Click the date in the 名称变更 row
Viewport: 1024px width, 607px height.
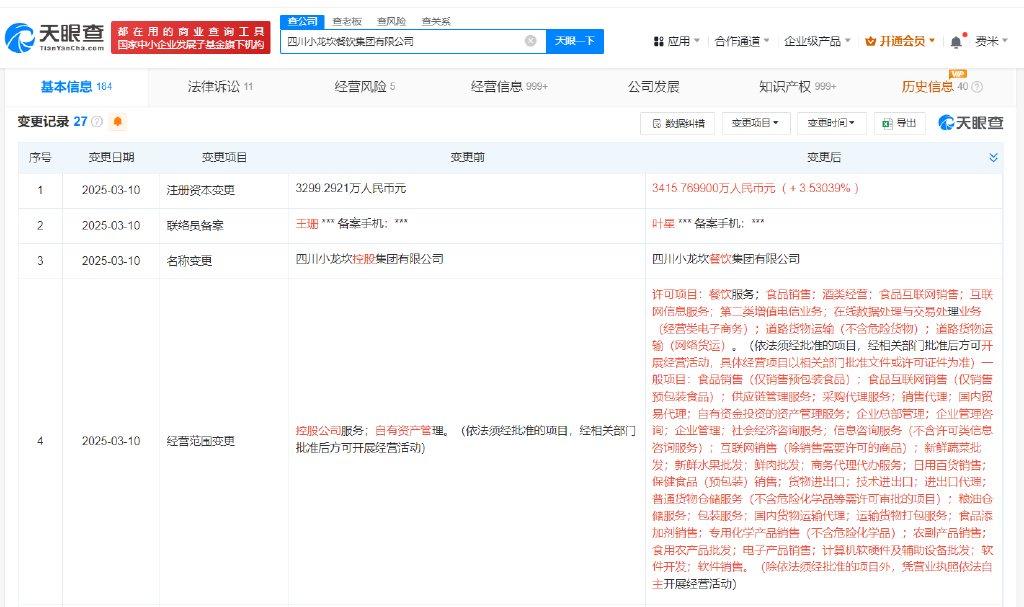click(111, 261)
